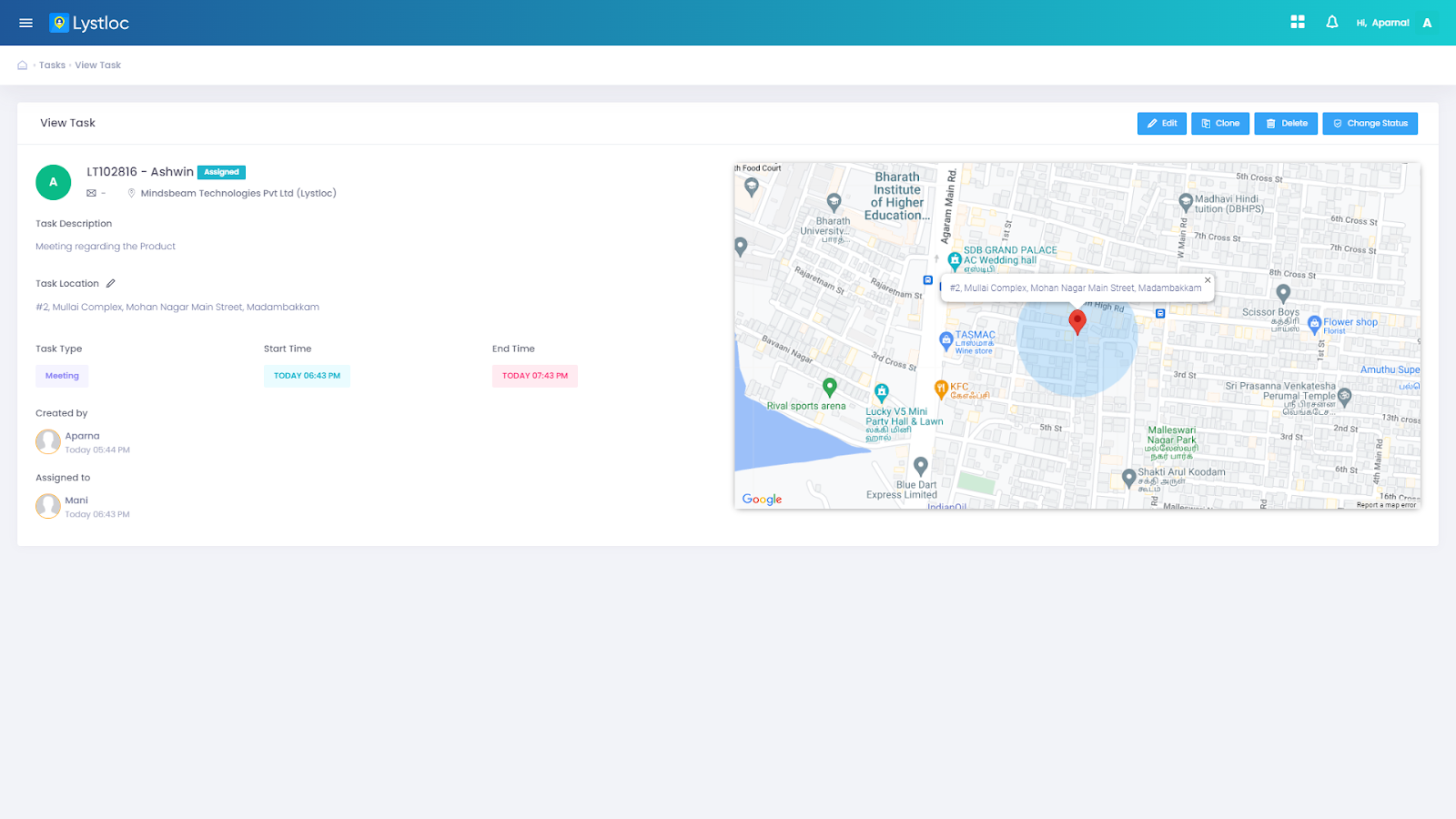Click the customer email envelope icon

click(x=91, y=193)
